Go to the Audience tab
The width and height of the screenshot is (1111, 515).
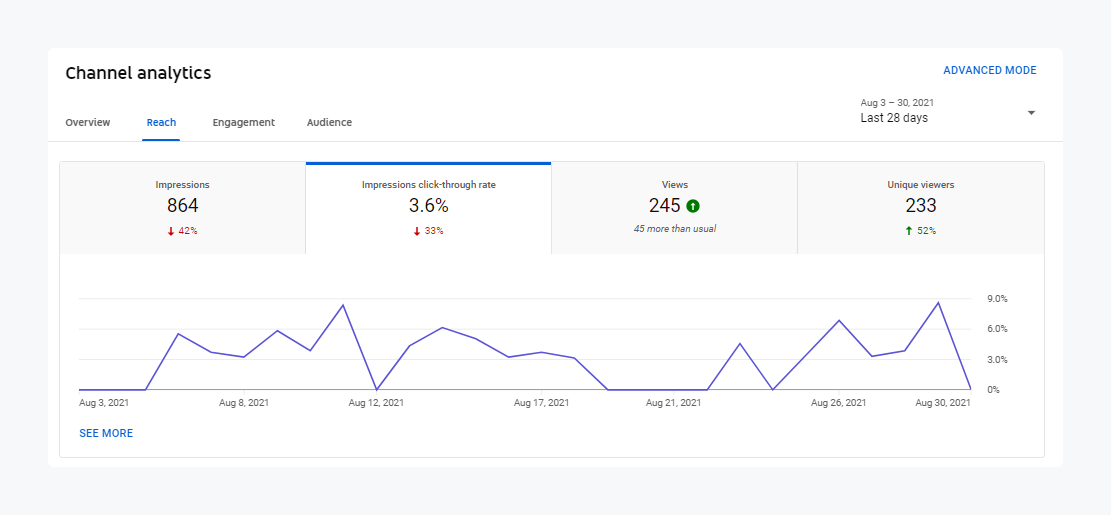click(x=329, y=122)
